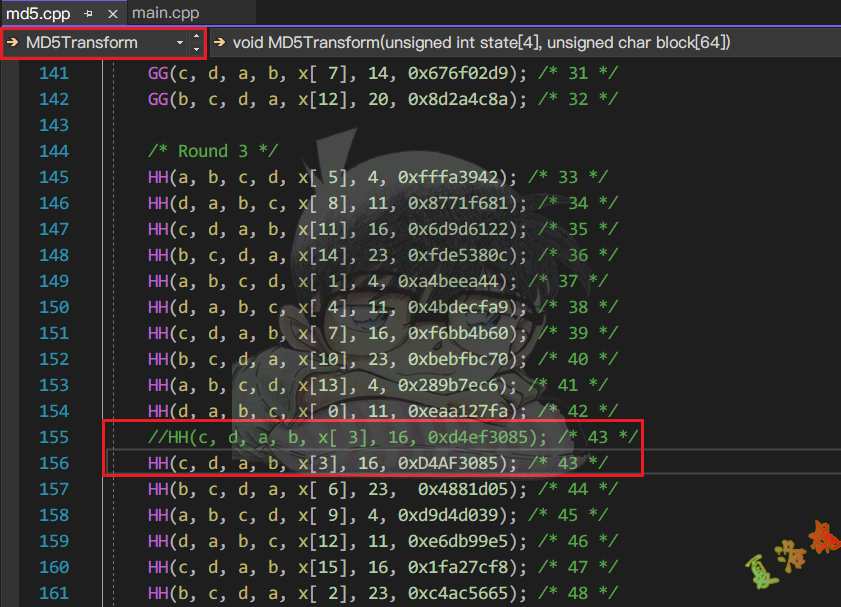The image size is (841, 607).
Task: Close the md5.cpp tab
Action: tap(111, 14)
